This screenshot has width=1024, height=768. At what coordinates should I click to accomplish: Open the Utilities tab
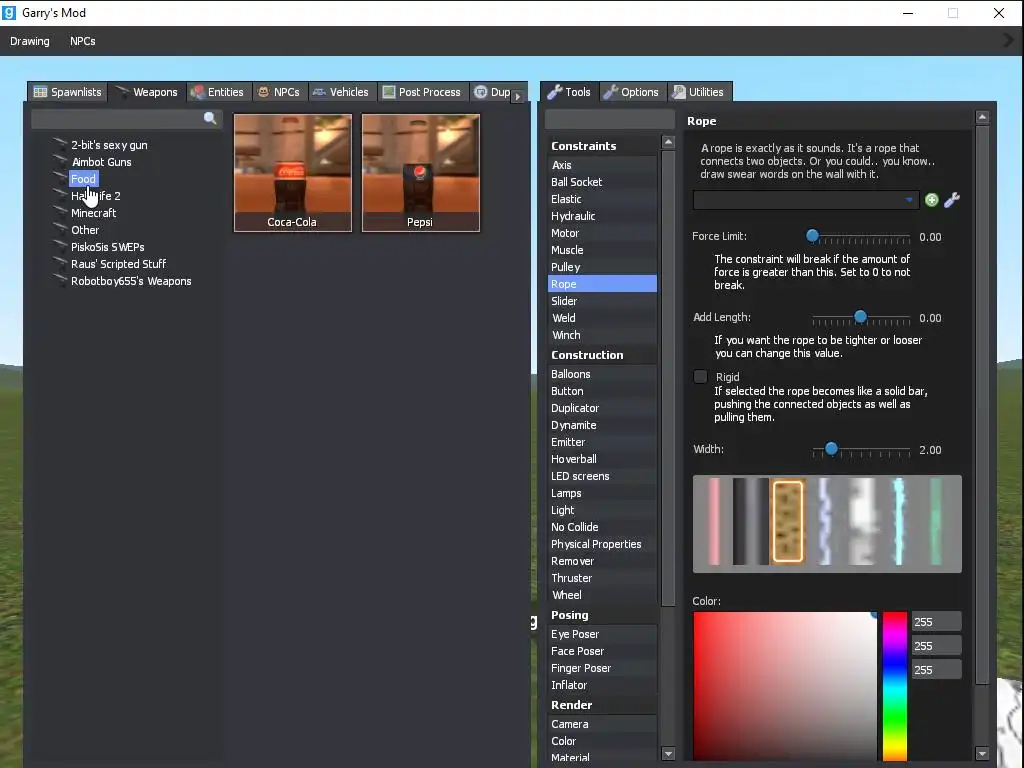(x=699, y=92)
